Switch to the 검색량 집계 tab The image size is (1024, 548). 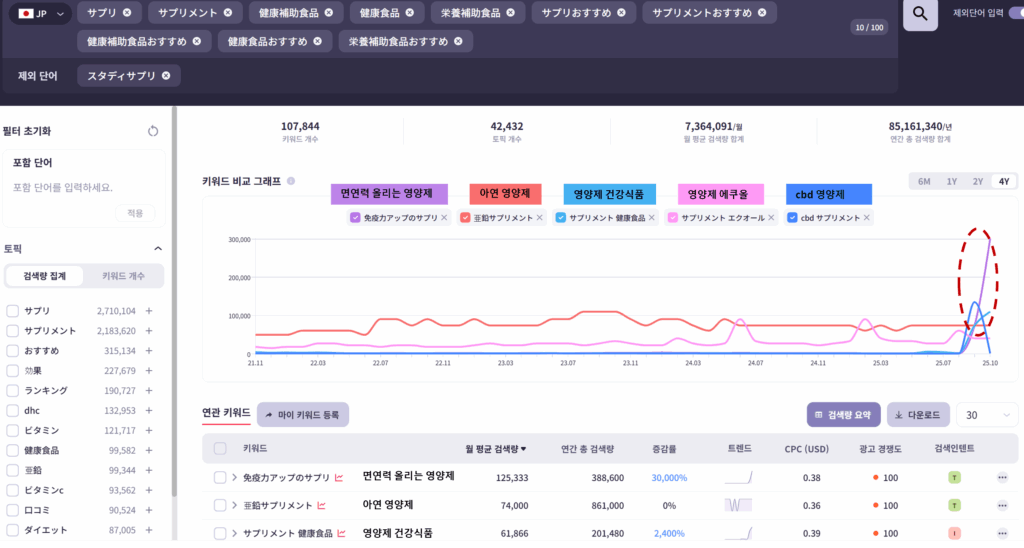point(44,276)
